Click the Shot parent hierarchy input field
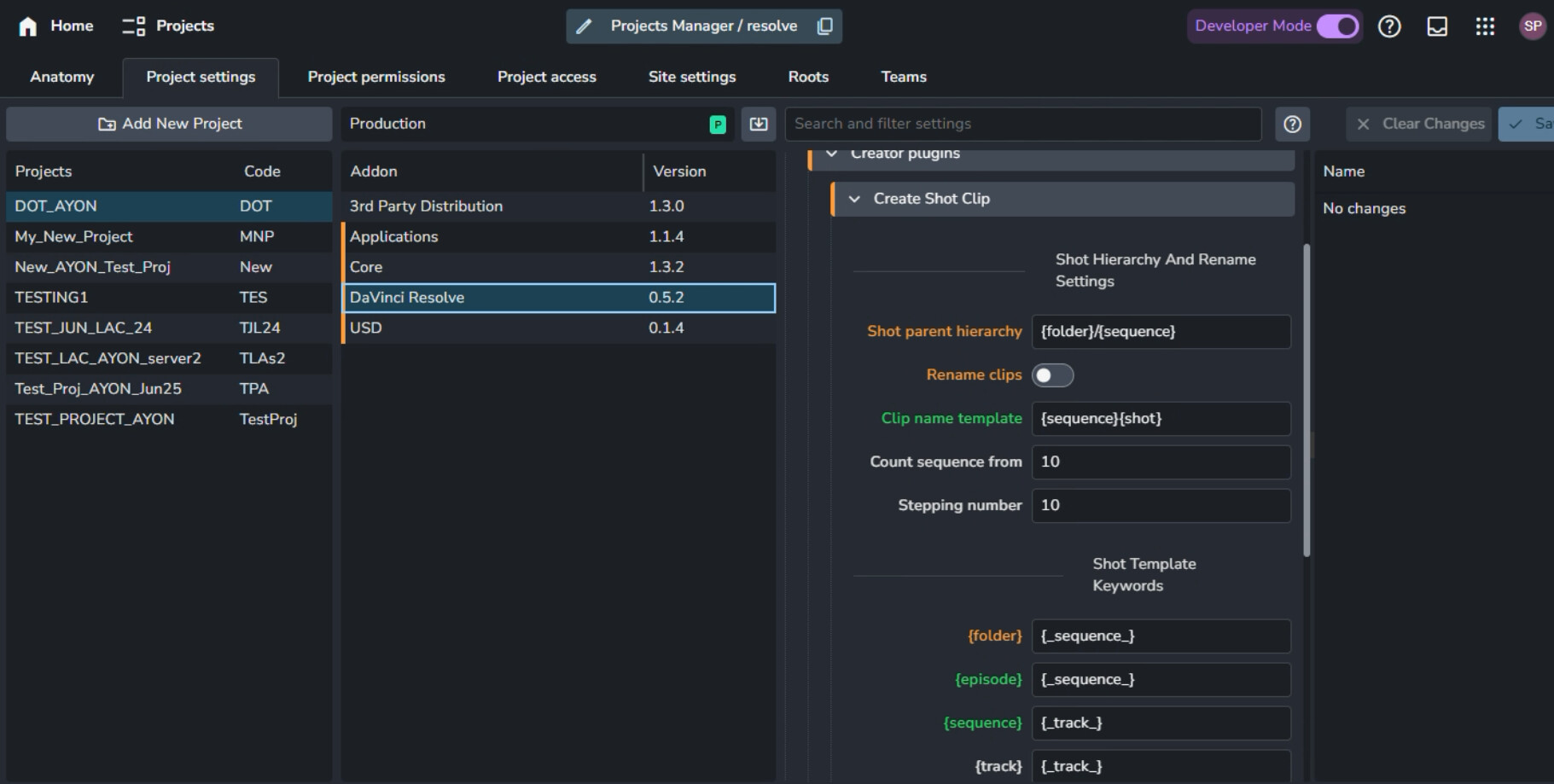Image resolution: width=1554 pixels, height=784 pixels. pyautogui.click(x=1160, y=332)
